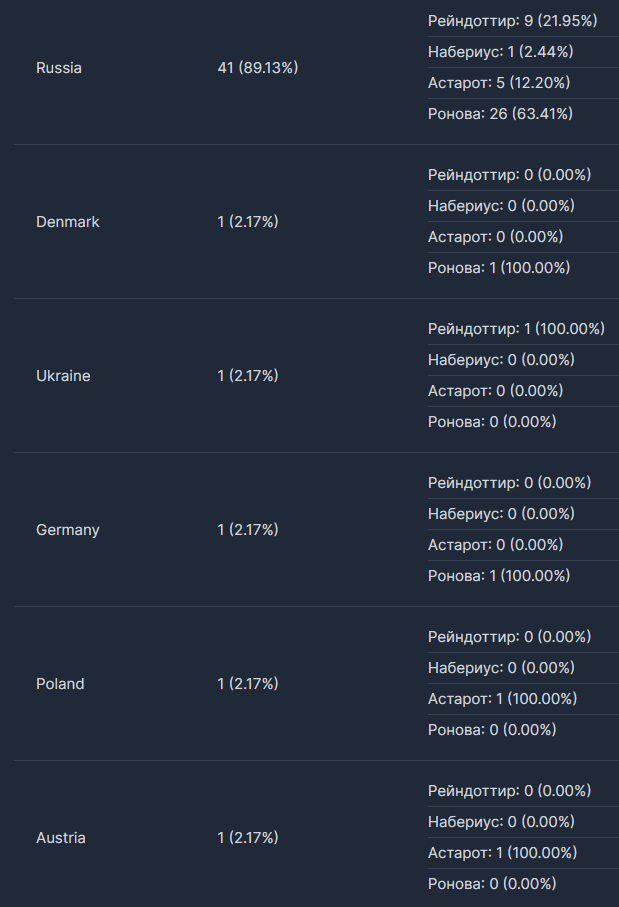Select Austria's "1 (2.17%)" total value
The height and width of the screenshot is (907, 619).
(x=248, y=838)
